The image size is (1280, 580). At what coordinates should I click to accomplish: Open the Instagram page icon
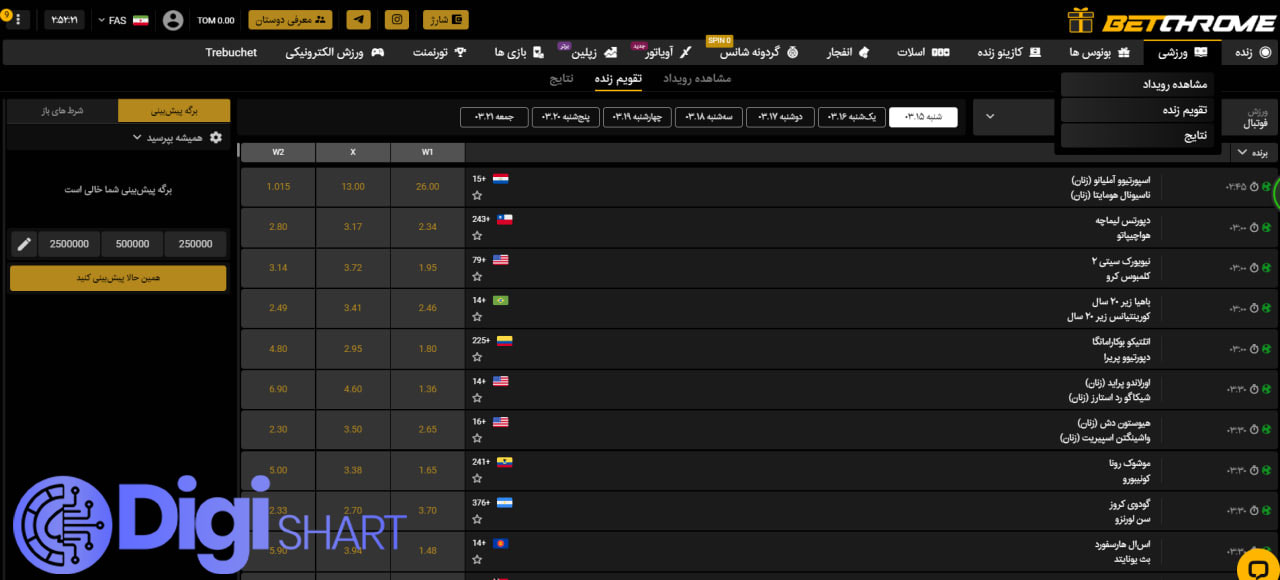[x=398, y=20]
